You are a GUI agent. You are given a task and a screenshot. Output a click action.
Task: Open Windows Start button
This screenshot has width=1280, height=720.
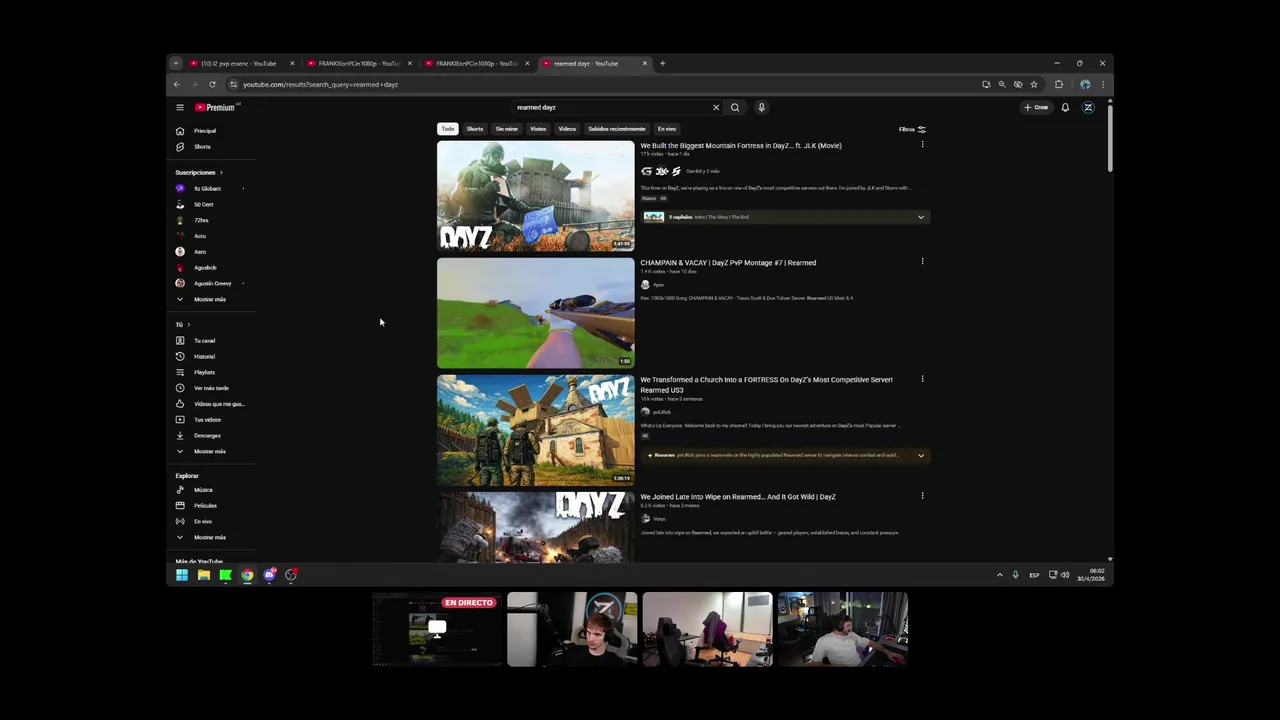[182, 575]
